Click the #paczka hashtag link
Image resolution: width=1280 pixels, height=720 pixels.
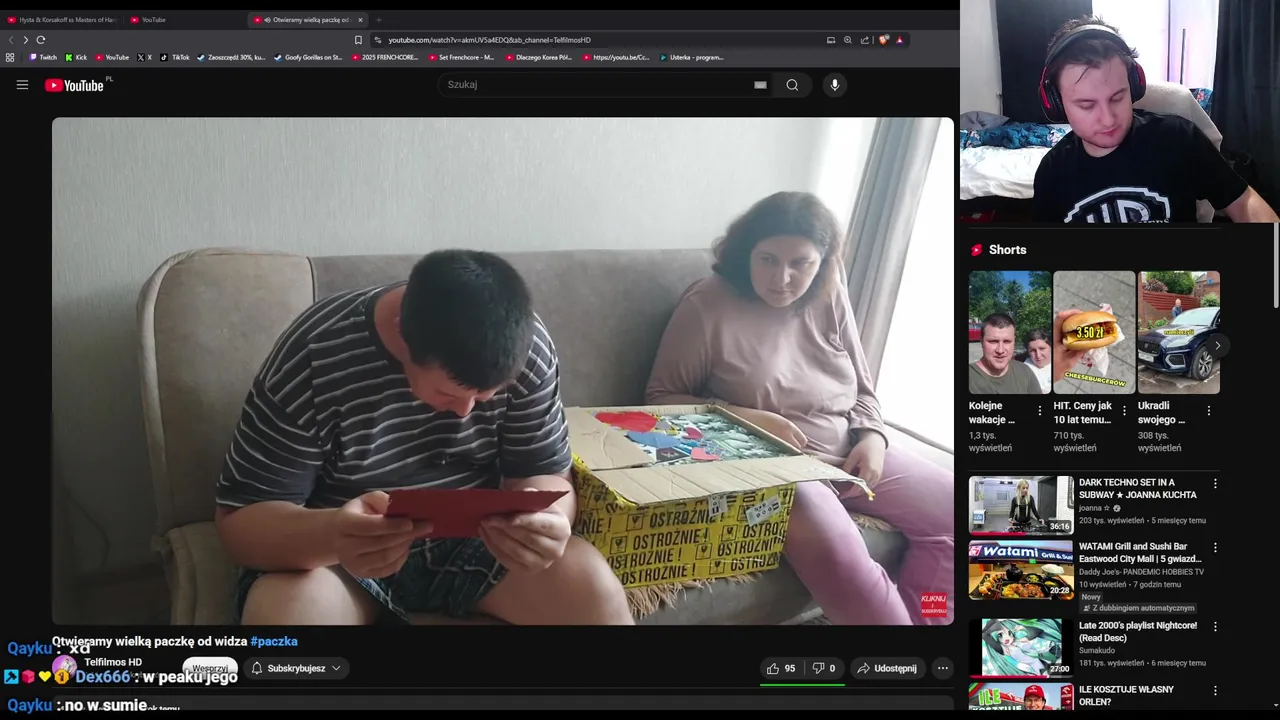tap(274, 641)
